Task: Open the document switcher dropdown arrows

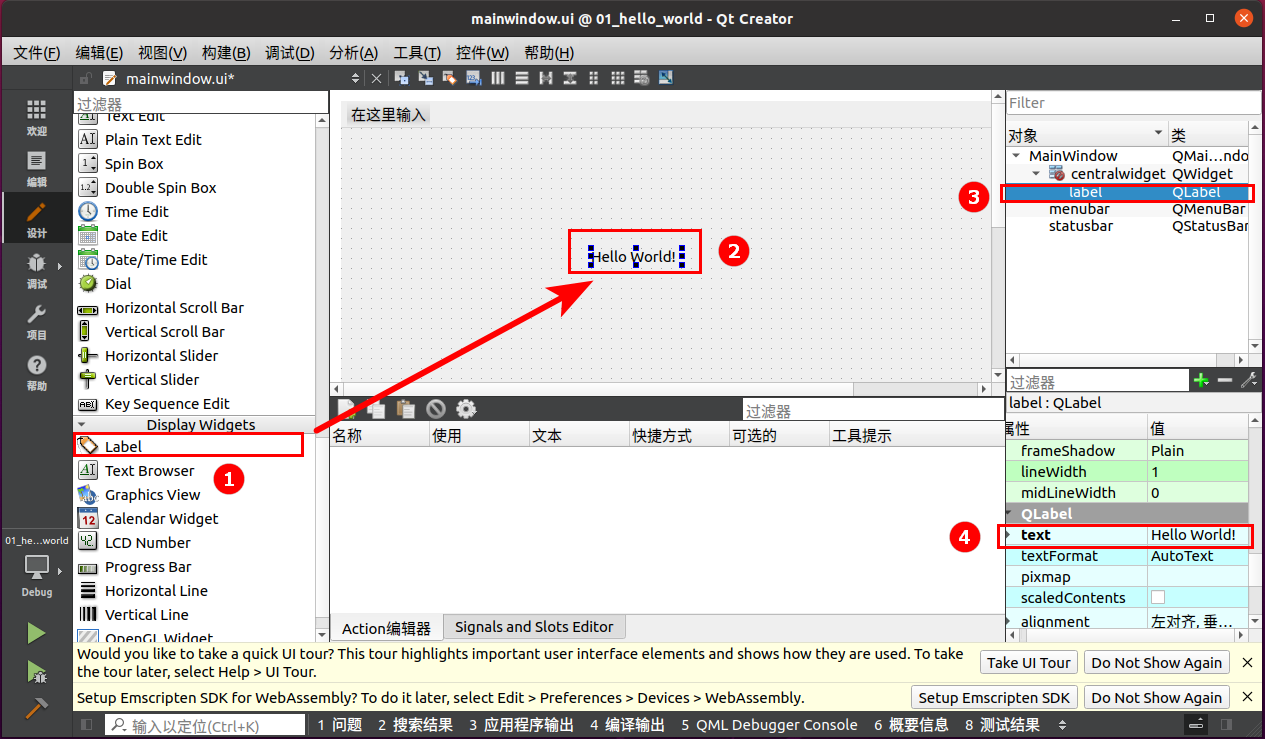Action: coord(355,78)
